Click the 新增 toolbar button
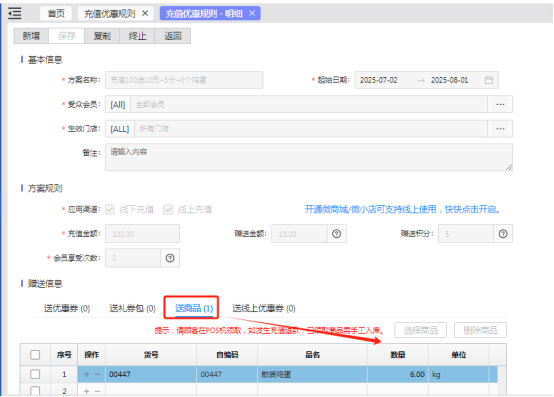This screenshot has height=397, width=554. [31, 36]
